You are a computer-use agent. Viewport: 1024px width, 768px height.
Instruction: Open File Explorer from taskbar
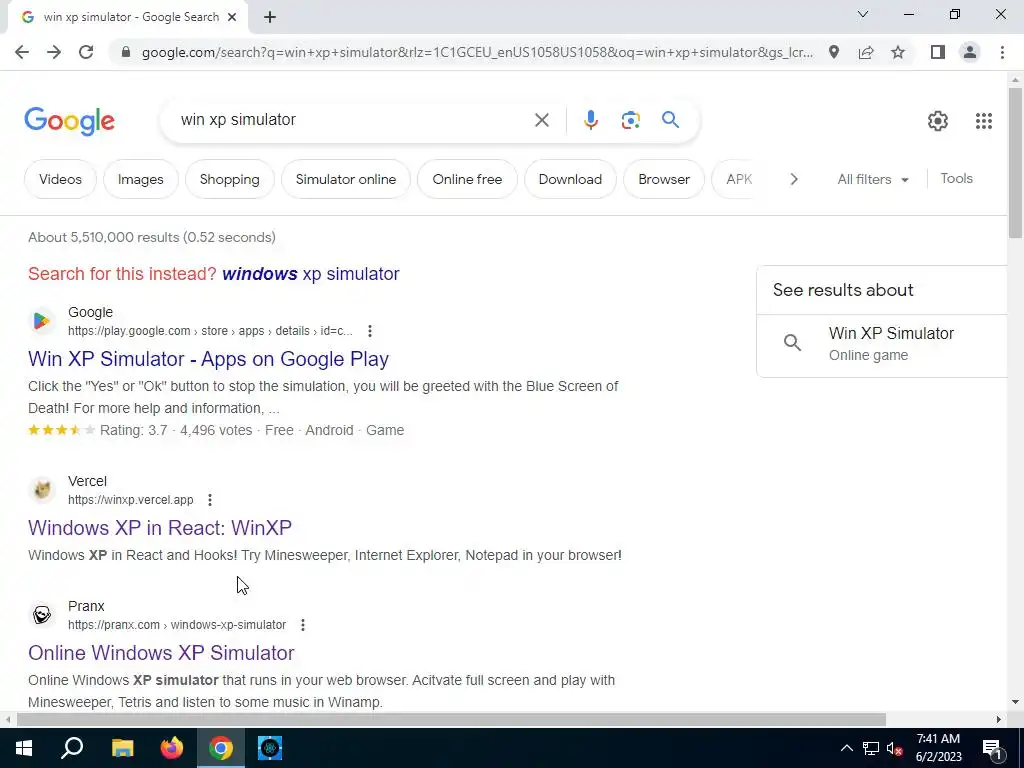[122, 748]
